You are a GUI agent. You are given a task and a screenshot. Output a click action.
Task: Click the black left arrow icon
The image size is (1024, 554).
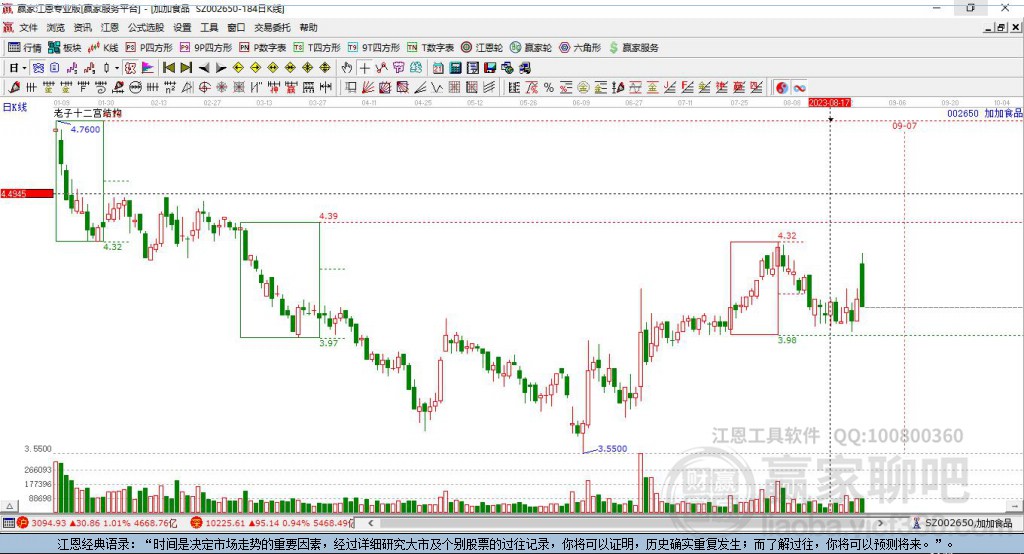(x=204, y=68)
